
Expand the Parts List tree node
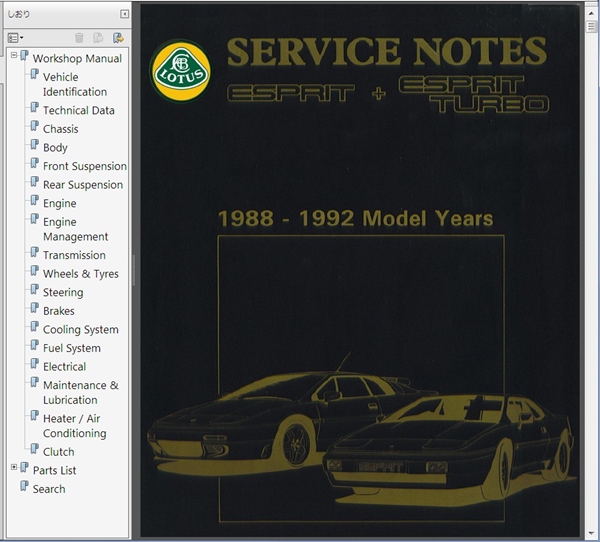[14, 467]
